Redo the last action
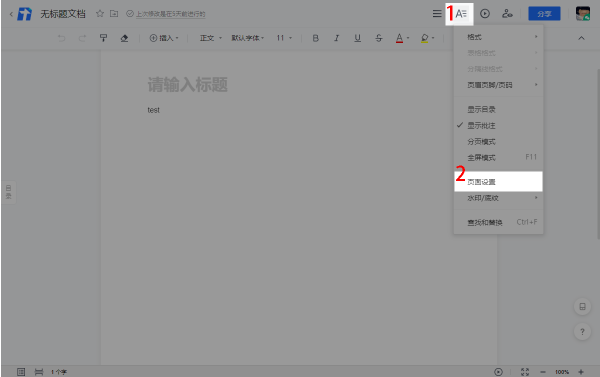Viewport: 600px width, 377px height. [x=82, y=38]
